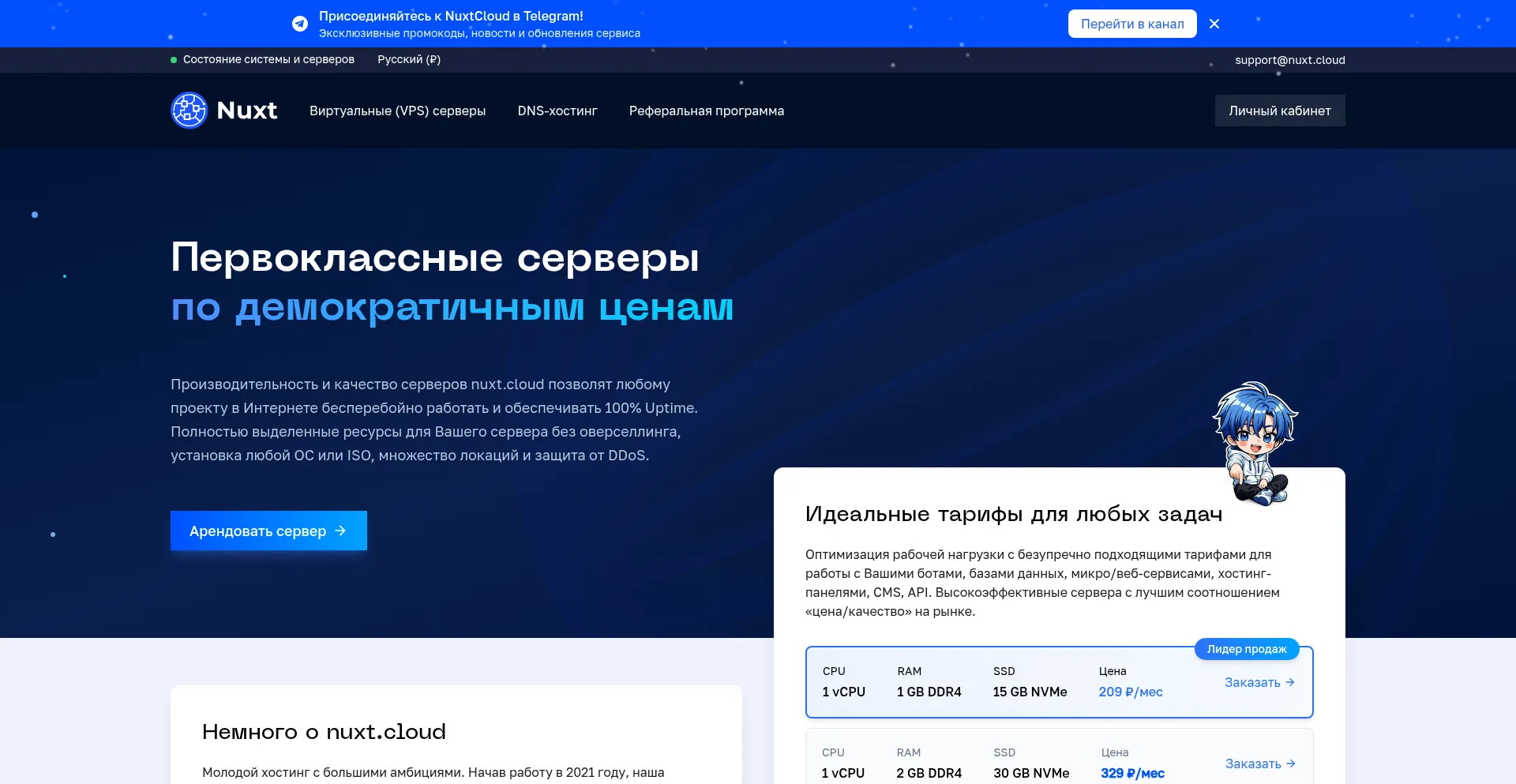Order the 1 GB DDR4 plan via Заказать
This screenshot has height=784, width=1516.
(x=1252, y=682)
